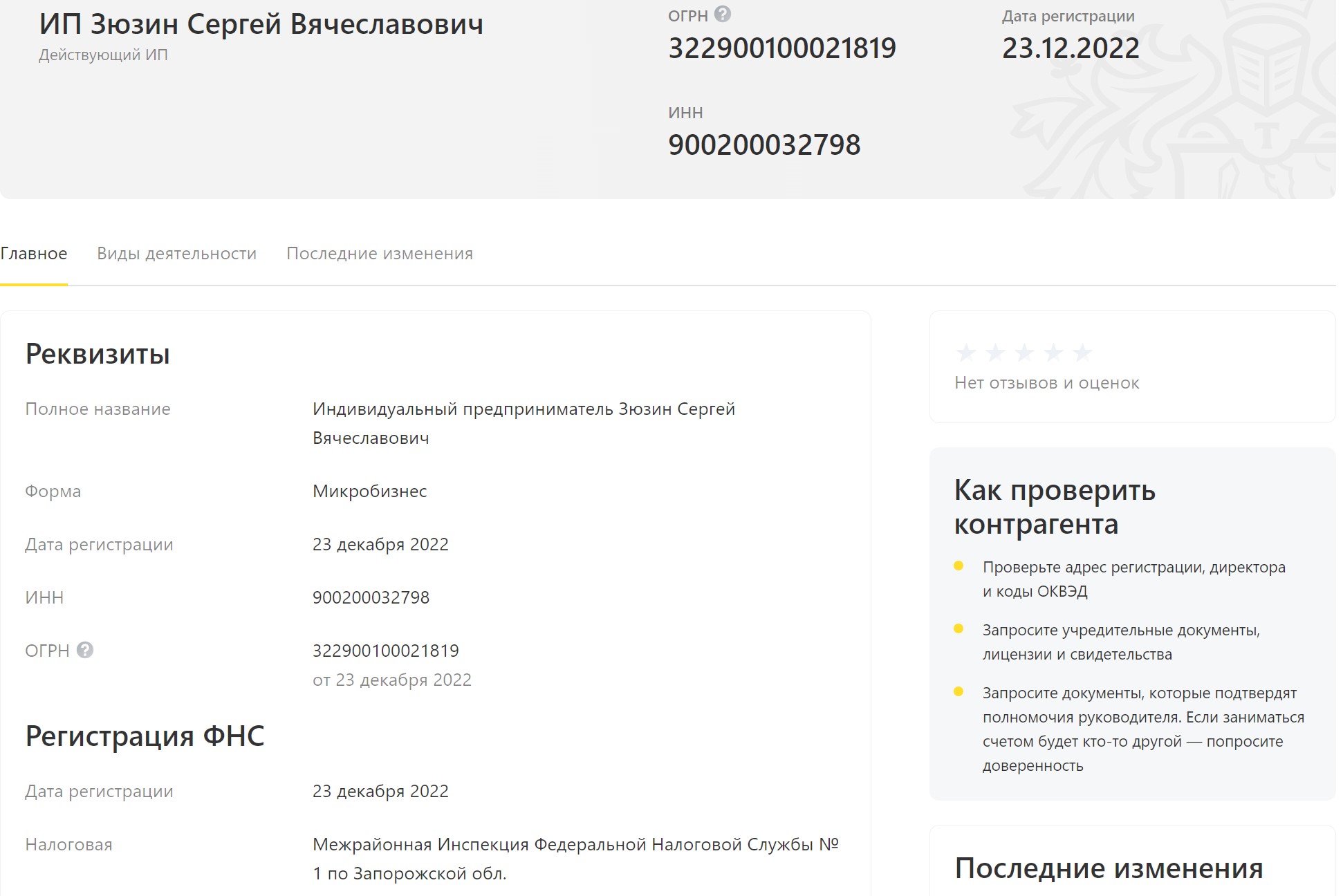The width and height of the screenshot is (1343, 896).
Task: Click the Налоговая label
Action: coord(68,845)
